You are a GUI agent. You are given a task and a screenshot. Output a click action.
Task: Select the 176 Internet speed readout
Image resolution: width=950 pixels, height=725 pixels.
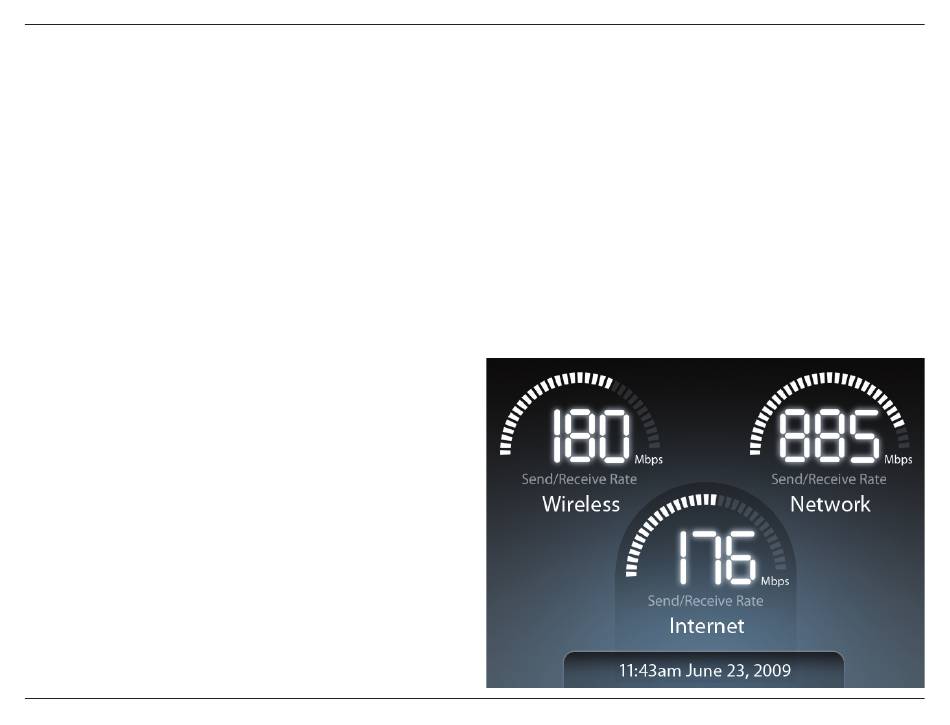click(x=717, y=557)
